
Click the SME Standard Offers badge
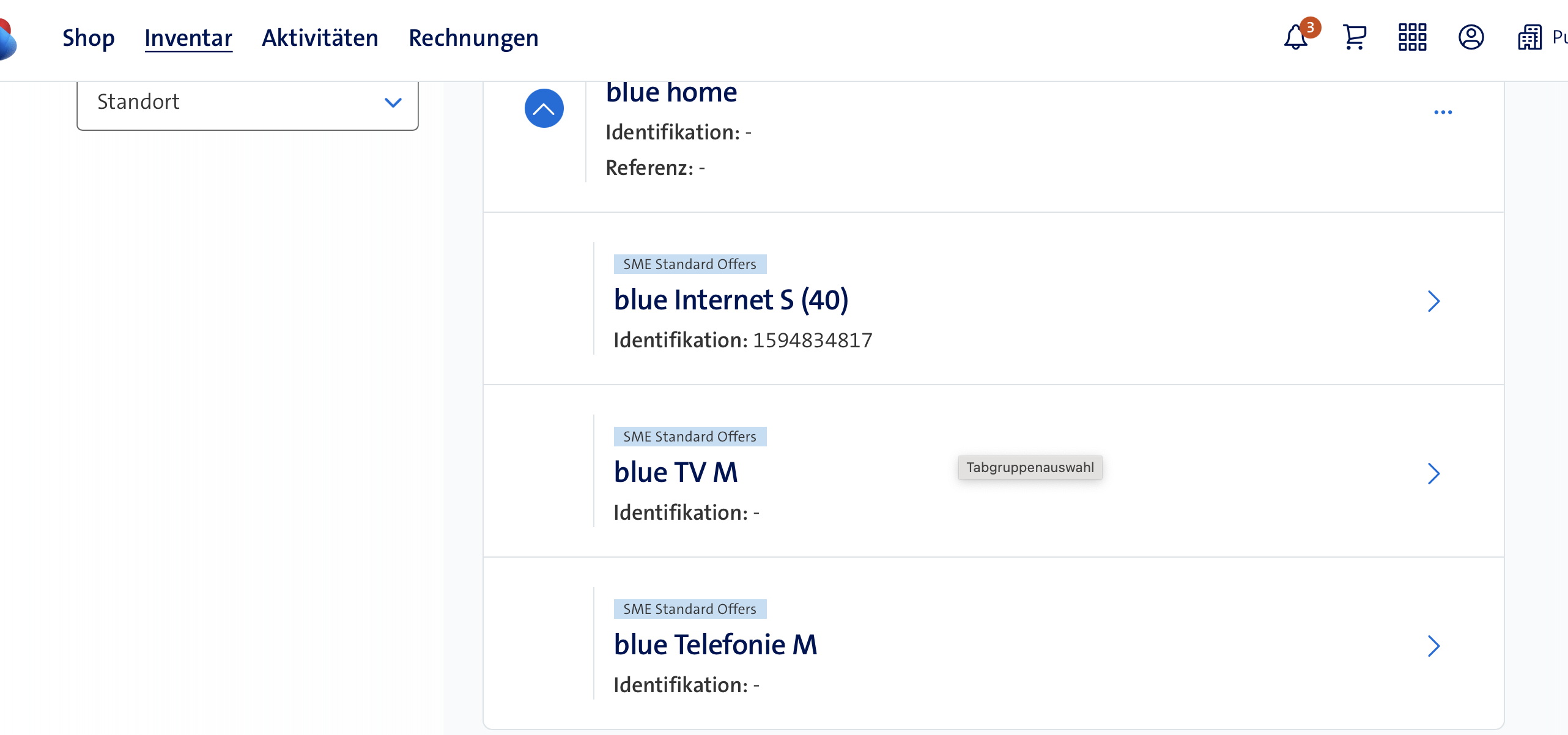[689, 264]
